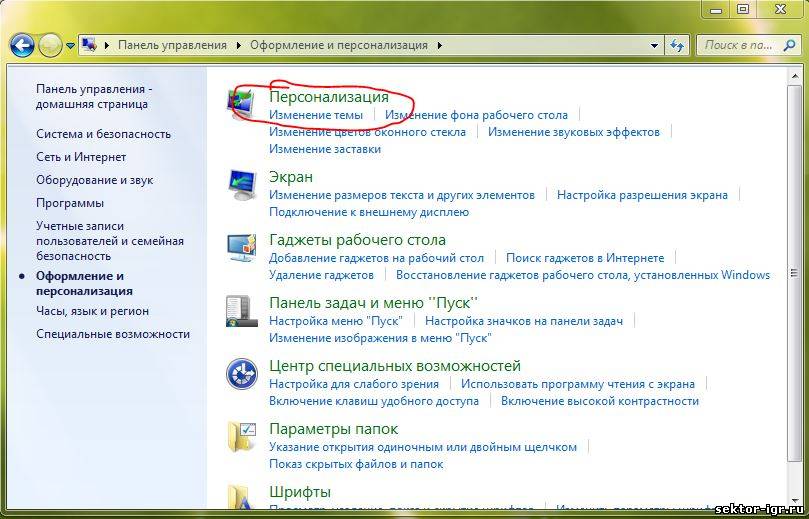Click the Гаджеты рабочего стола icon

[241, 248]
